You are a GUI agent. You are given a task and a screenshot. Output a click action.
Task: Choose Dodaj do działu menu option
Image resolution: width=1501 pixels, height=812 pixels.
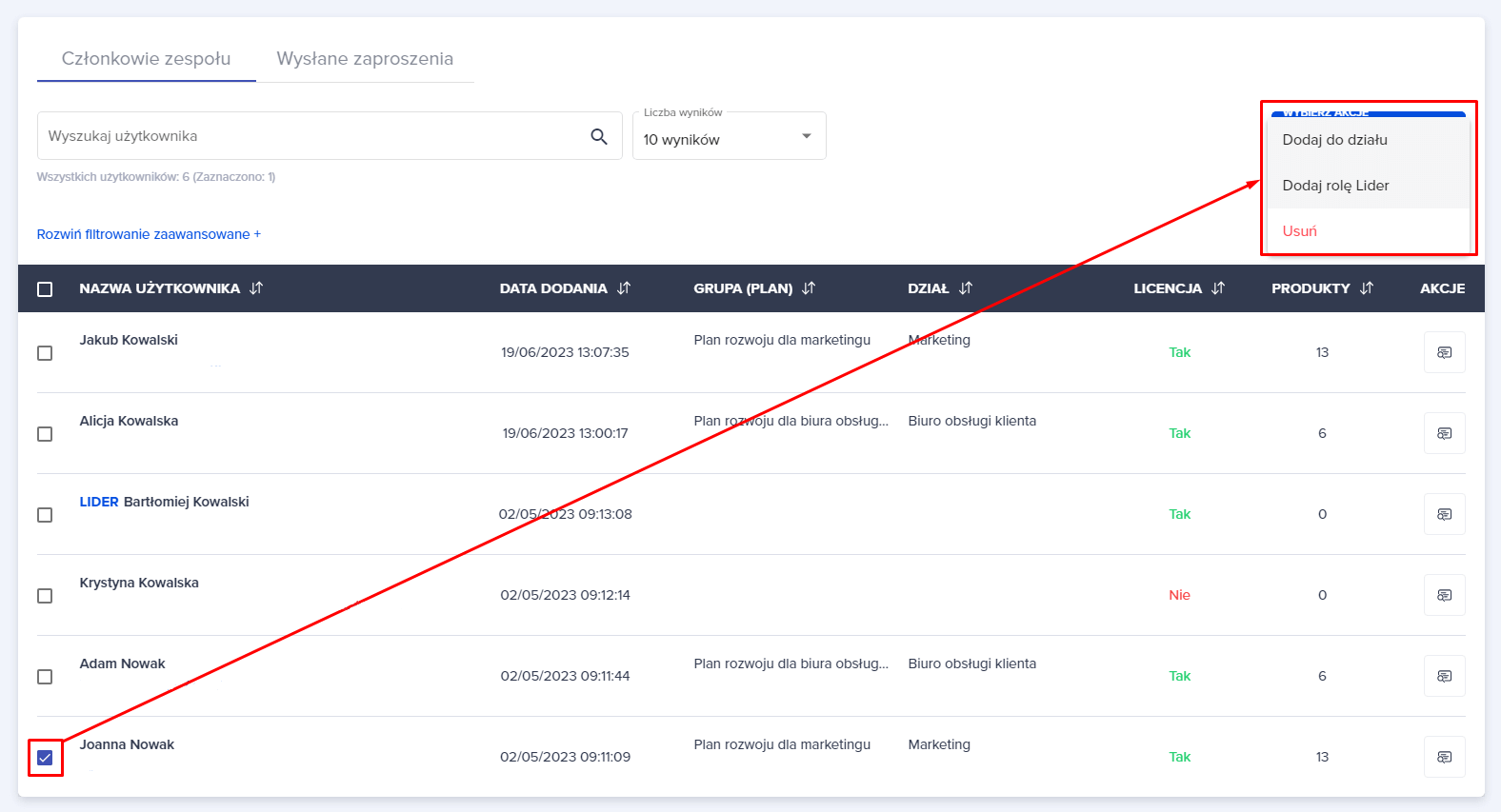pyautogui.click(x=1334, y=140)
